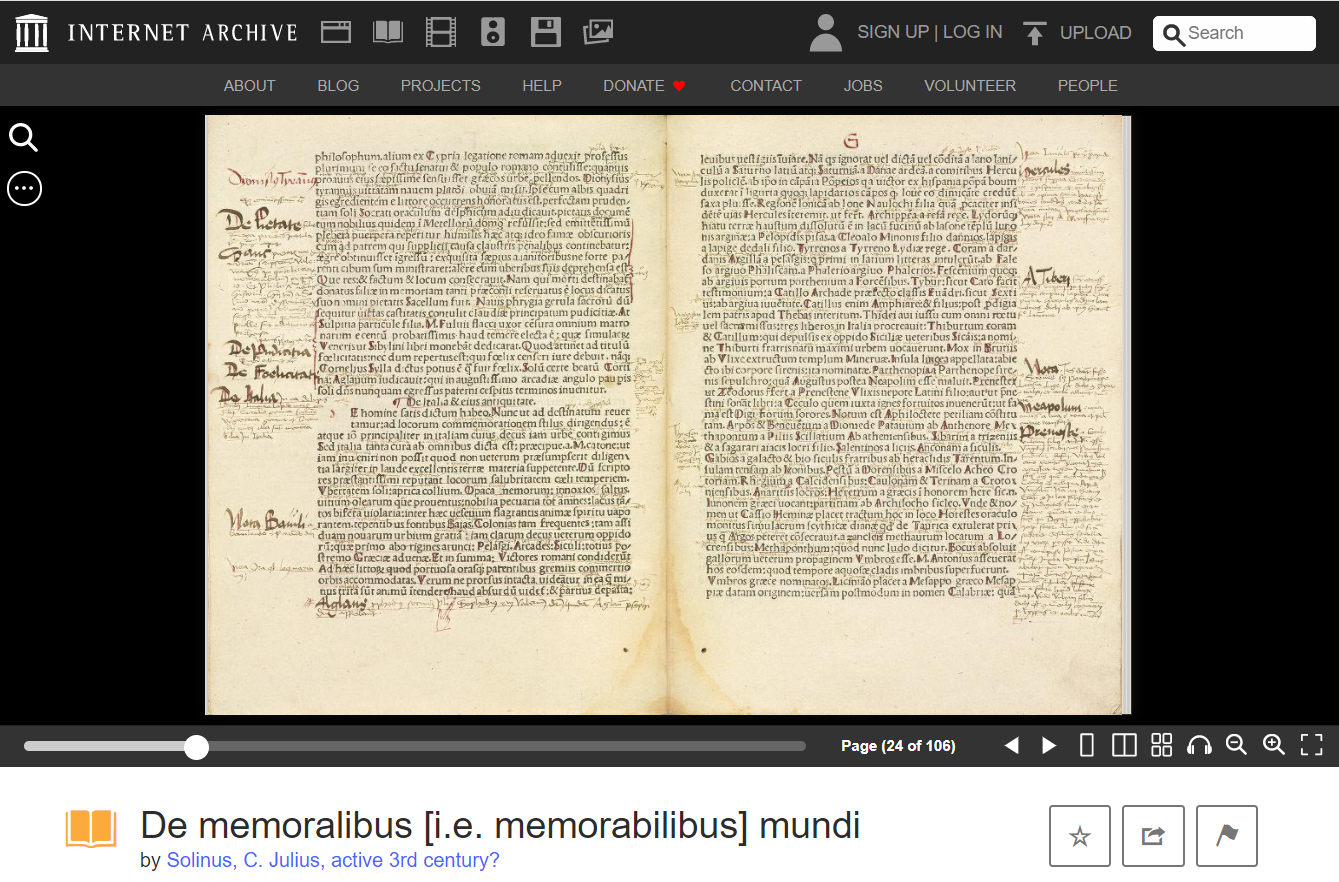Switch to one-page view
Screen dimensions: 1339x882
pos(1087,745)
